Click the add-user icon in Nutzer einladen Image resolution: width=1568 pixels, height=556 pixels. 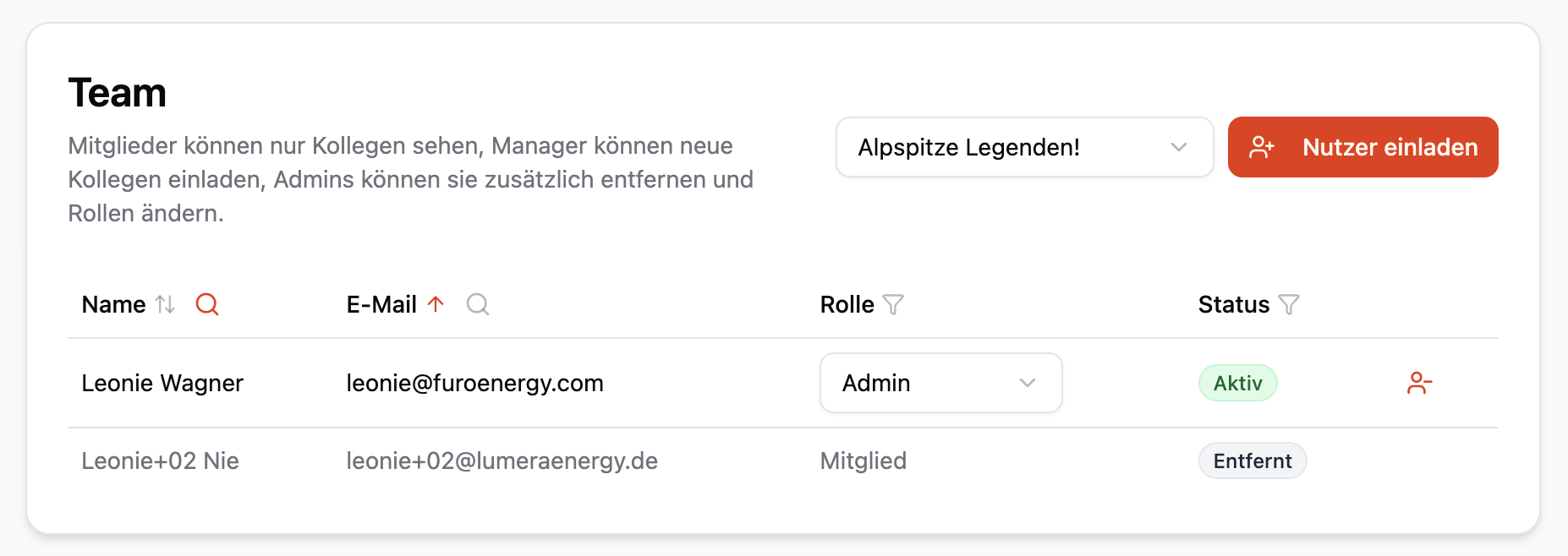1262,147
